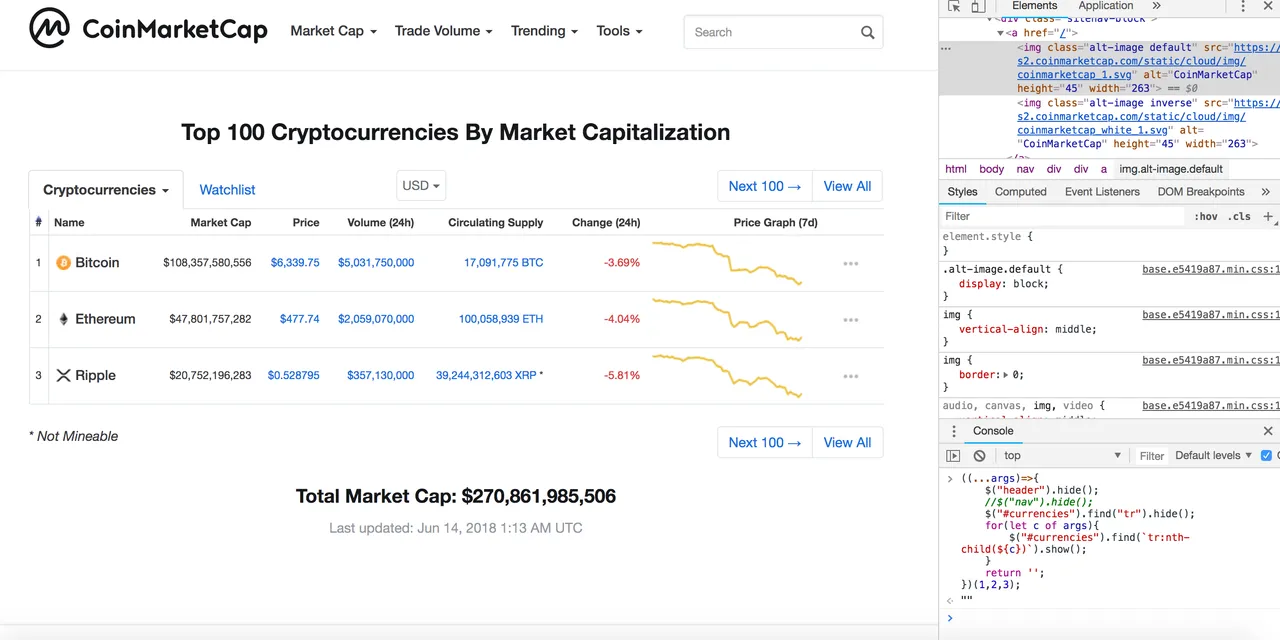1280x640 pixels.
Task: Click the bottom View All button
Action: [x=847, y=442]
